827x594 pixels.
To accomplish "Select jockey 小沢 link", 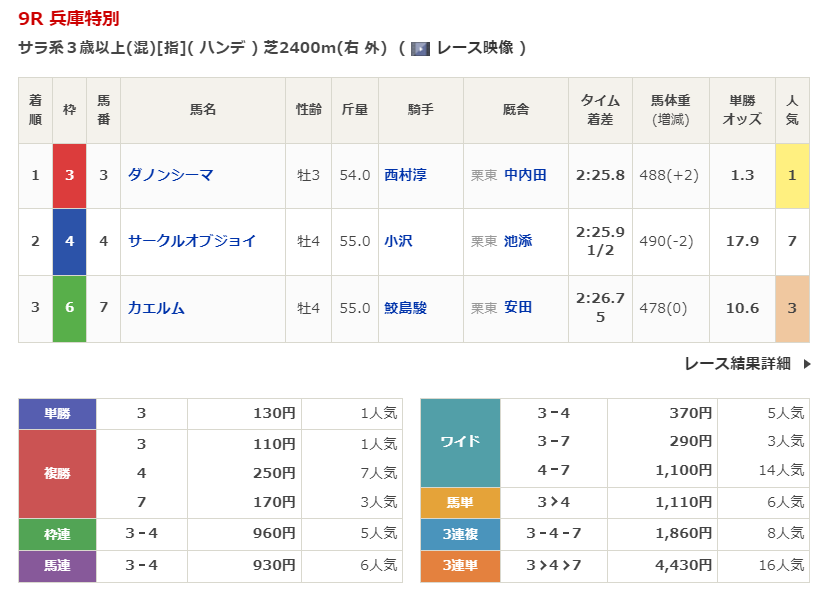I will (x=398, y=241).
